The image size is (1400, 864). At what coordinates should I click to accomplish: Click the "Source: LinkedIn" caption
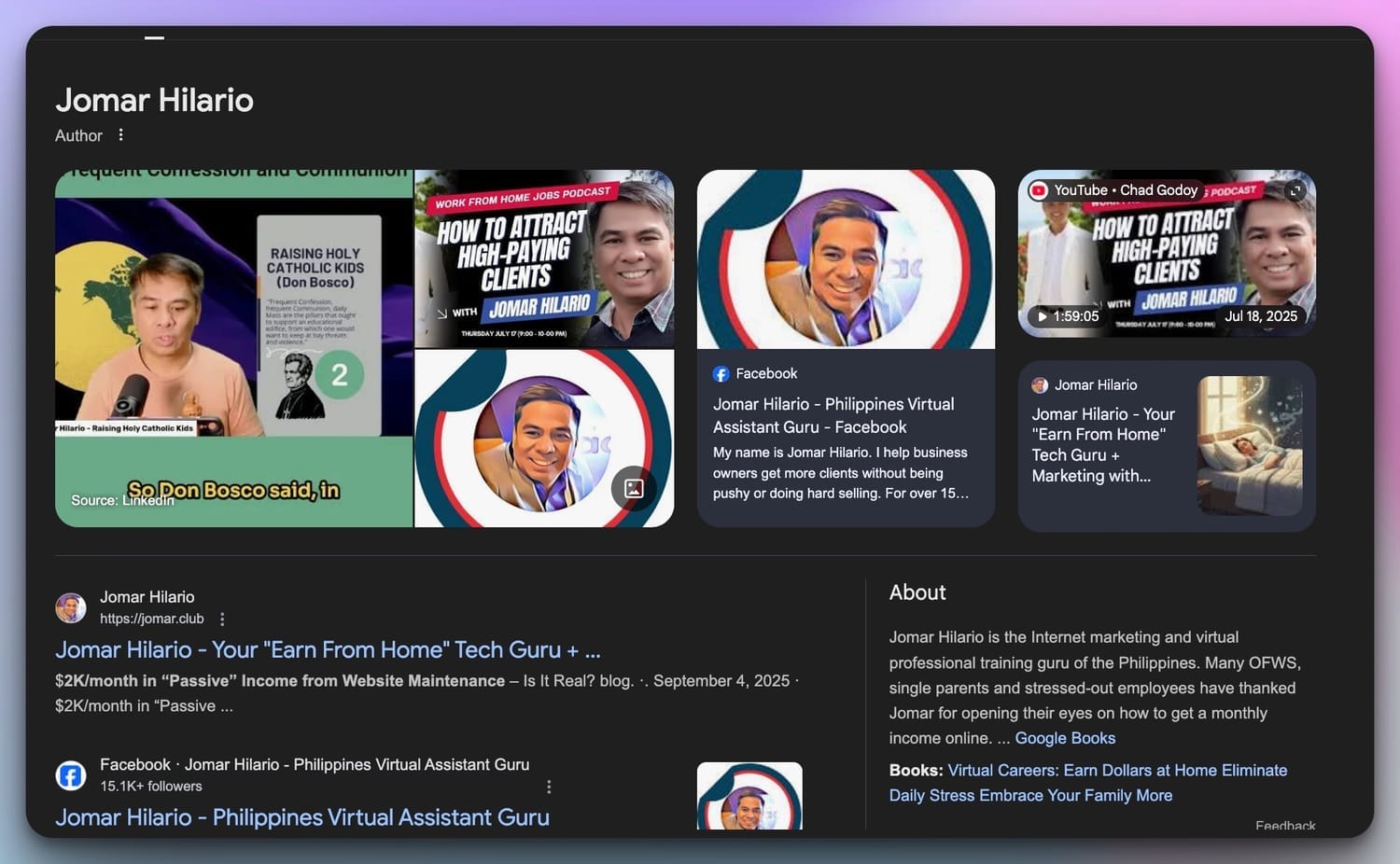click(x=122, y=501)
